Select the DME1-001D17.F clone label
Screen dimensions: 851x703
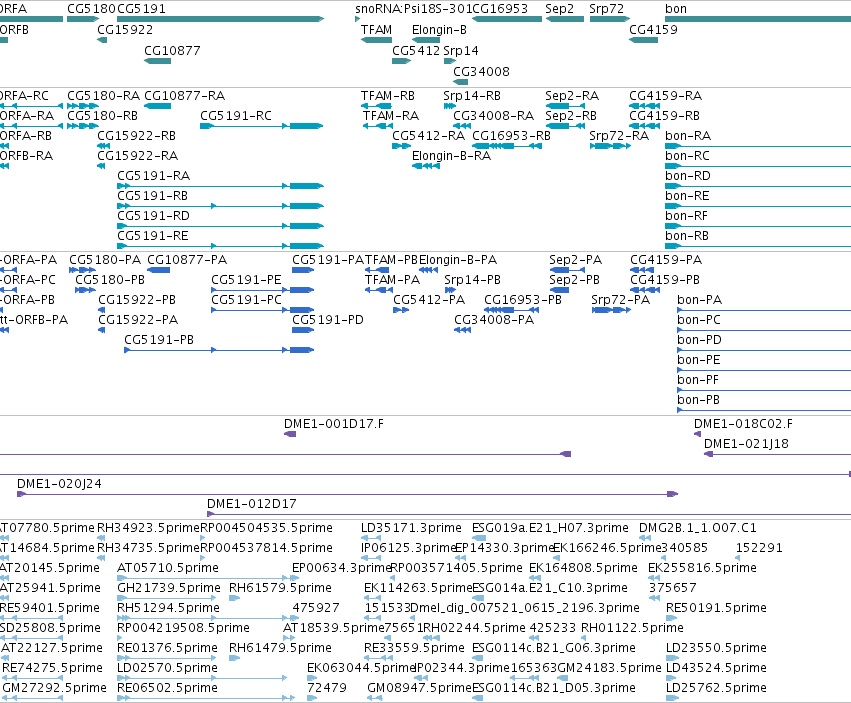334,423
